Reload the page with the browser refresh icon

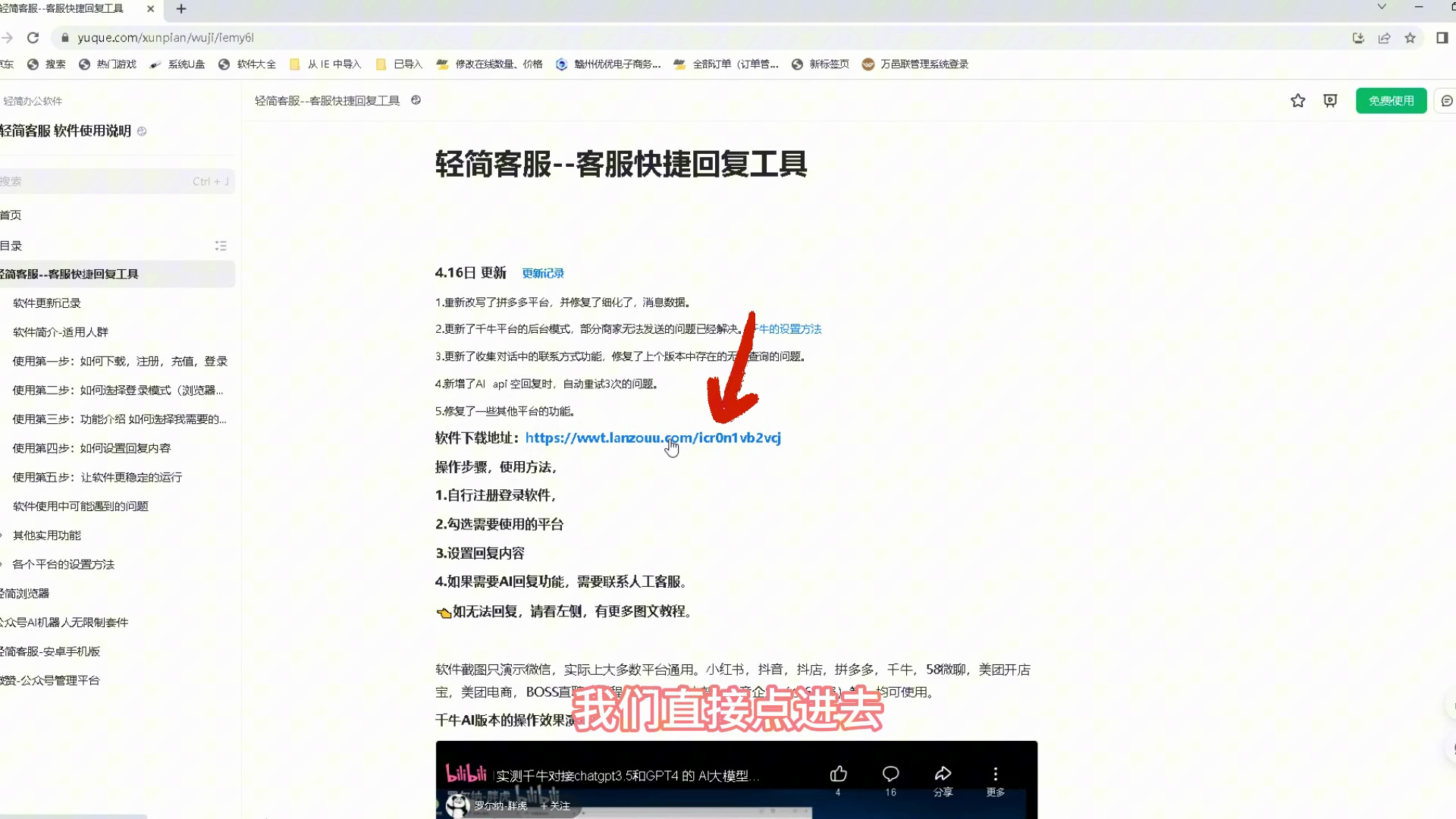pos(33,37)
